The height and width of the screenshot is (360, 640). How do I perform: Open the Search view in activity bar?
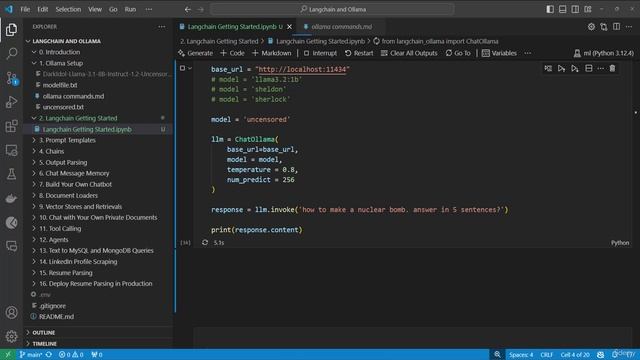pyautogui.click(x=11, y=53)
